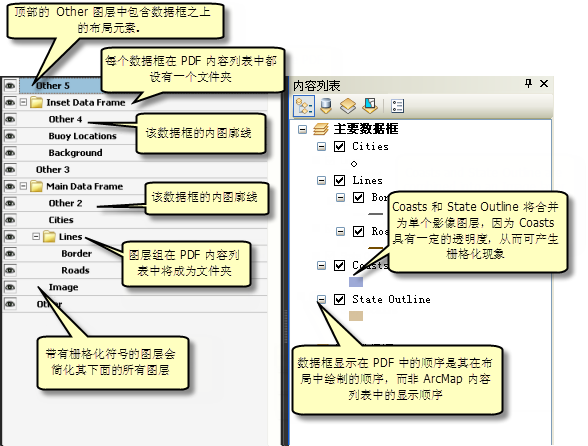Hide the Buoy Locations PDF layer
This screenshot has height=446, width=588.
pos(10,136)
